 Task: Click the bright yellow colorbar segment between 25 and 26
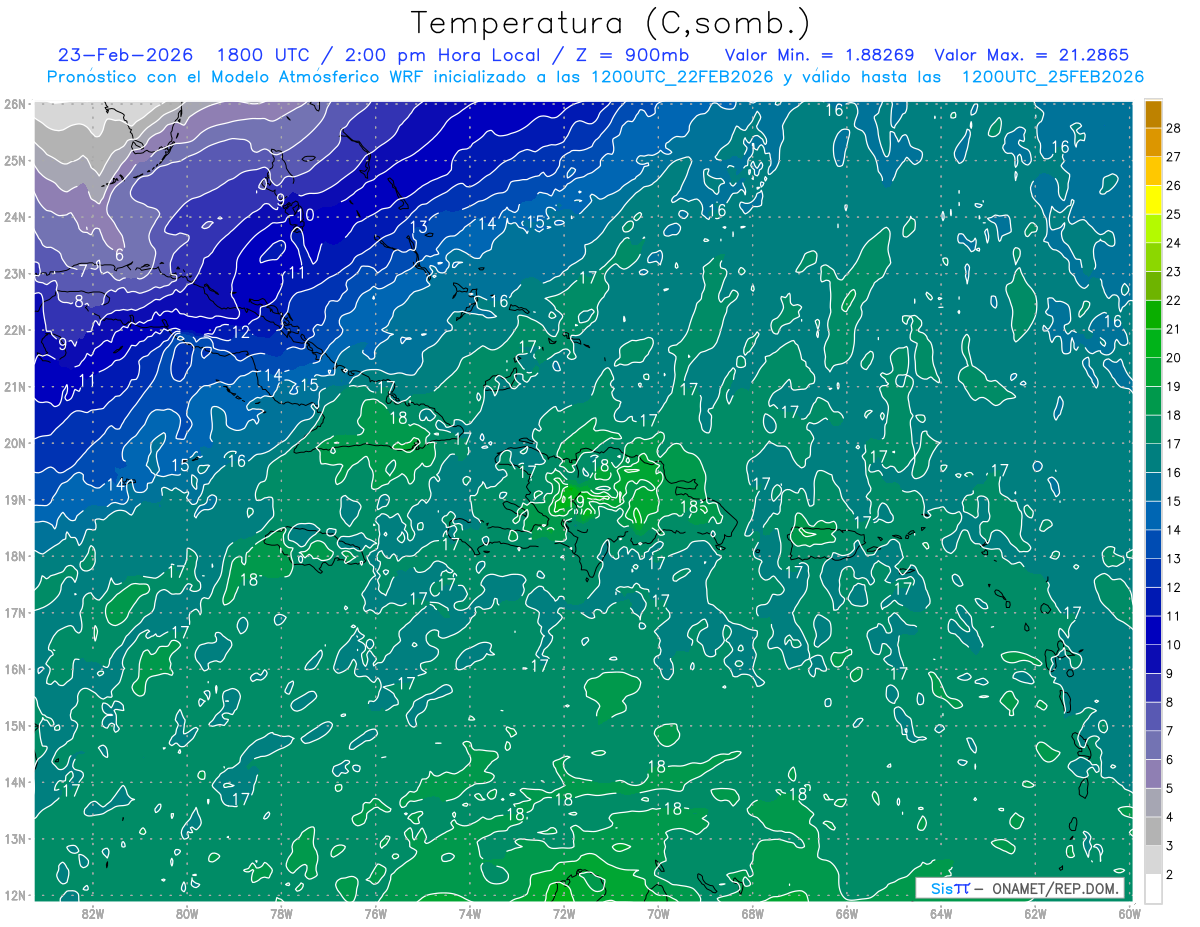1153,199
